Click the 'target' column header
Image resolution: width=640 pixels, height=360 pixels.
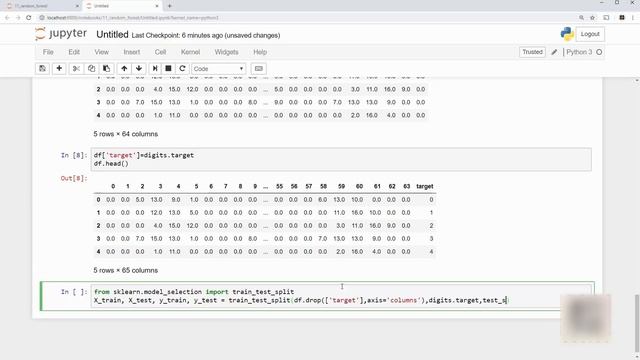[424, 187]
